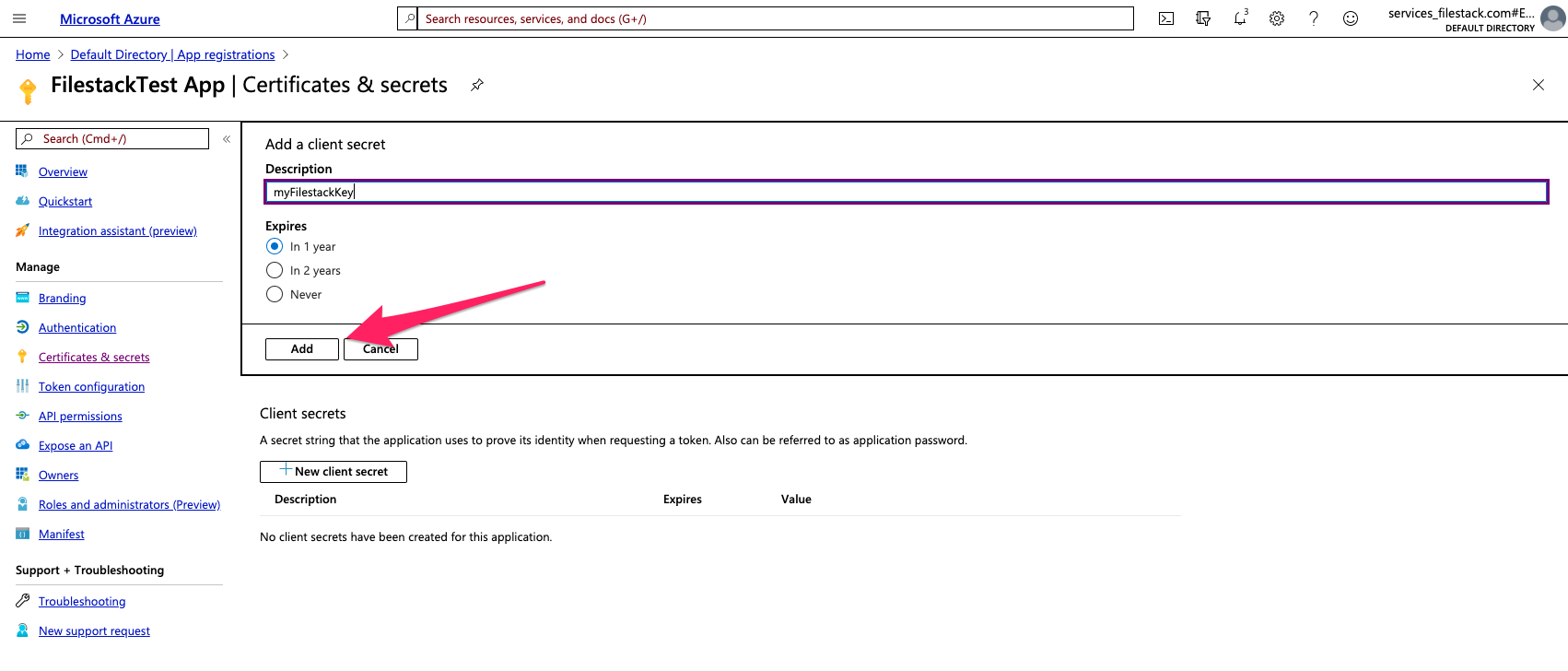Go to Home breadcrumb
This screenshot has height=671, width=1568.
coord(32,55)
